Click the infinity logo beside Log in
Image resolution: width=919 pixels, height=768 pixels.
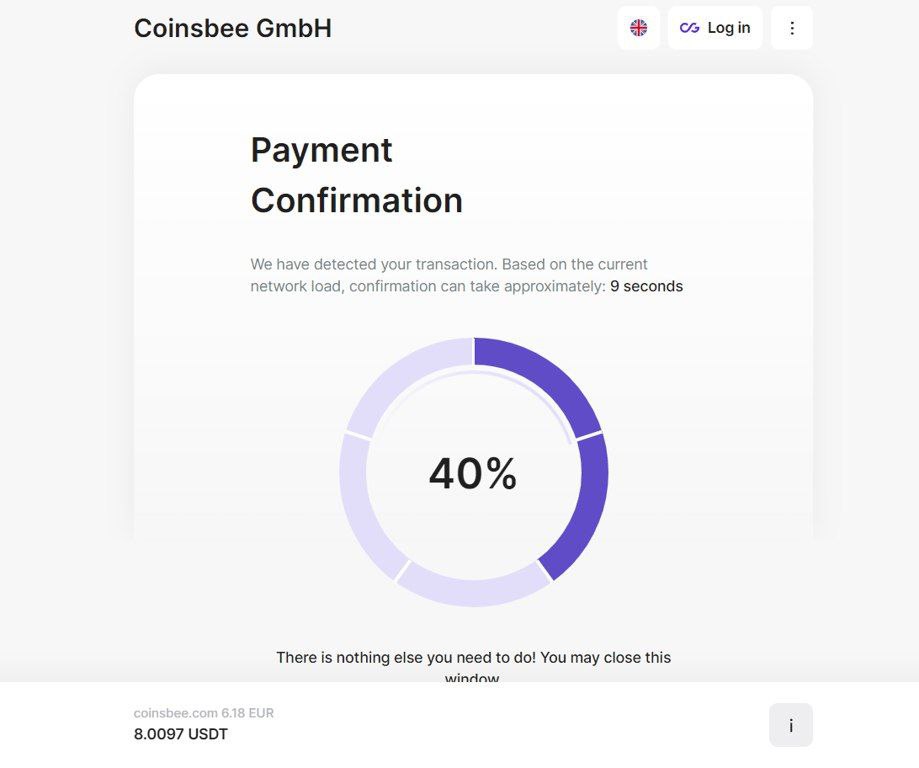tap(689, 28)
